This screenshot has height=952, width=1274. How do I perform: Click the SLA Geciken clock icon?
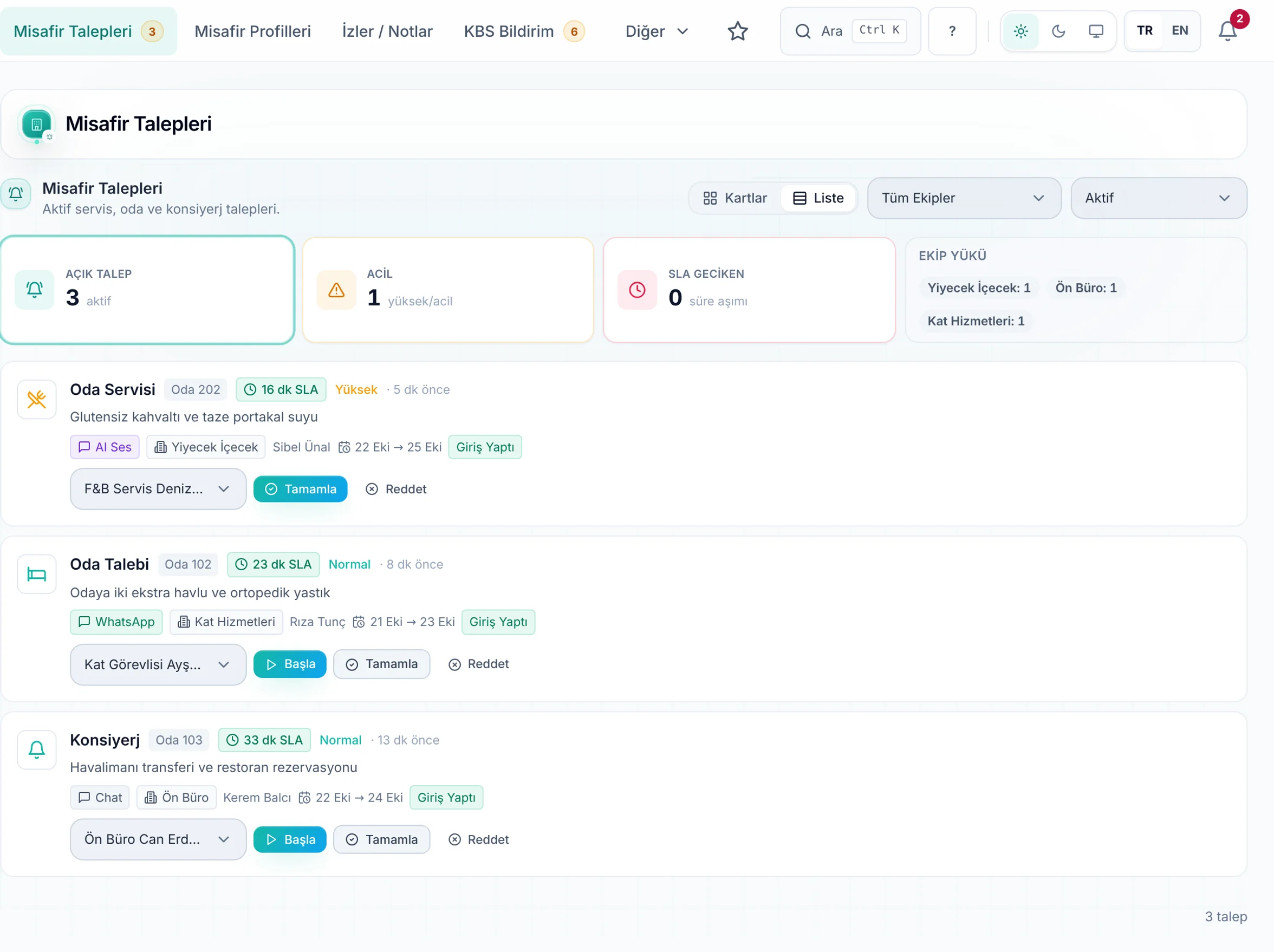pyautogui.click(x=637, y=290)
